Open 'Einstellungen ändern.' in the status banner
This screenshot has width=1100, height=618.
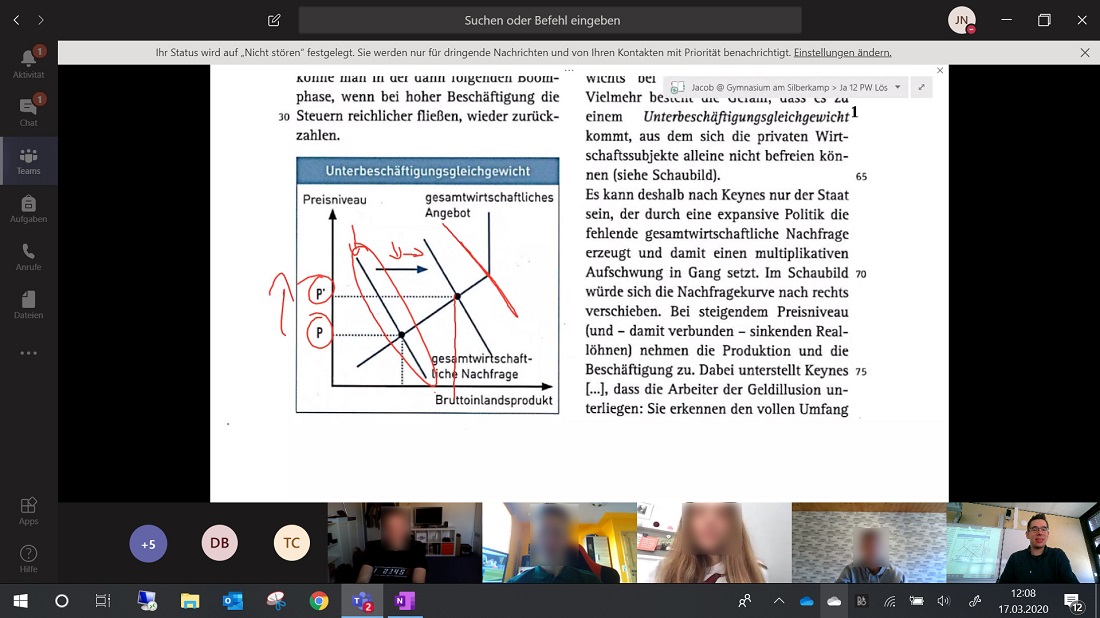(x=843, y=52)
